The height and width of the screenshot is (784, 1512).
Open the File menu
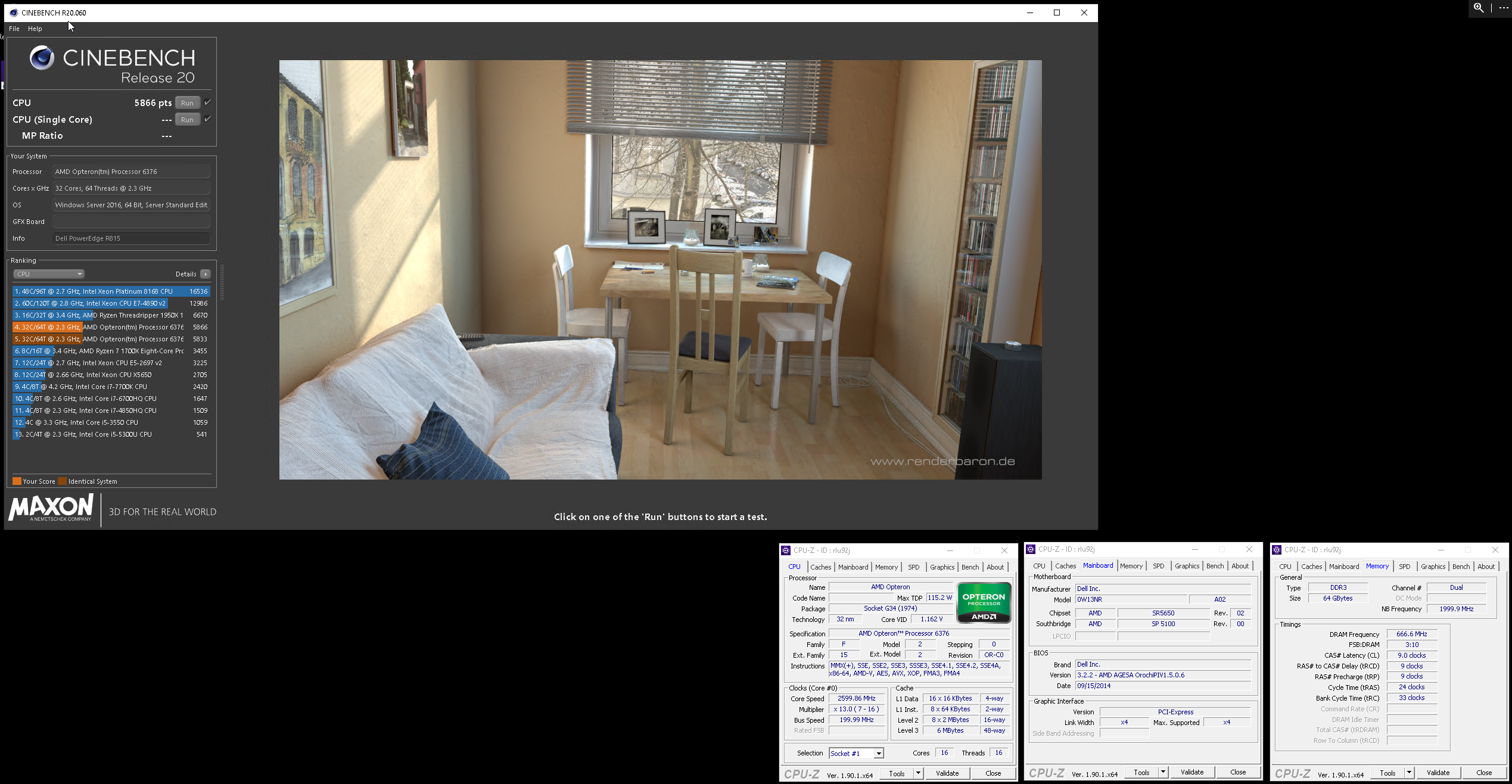[14, 29]
